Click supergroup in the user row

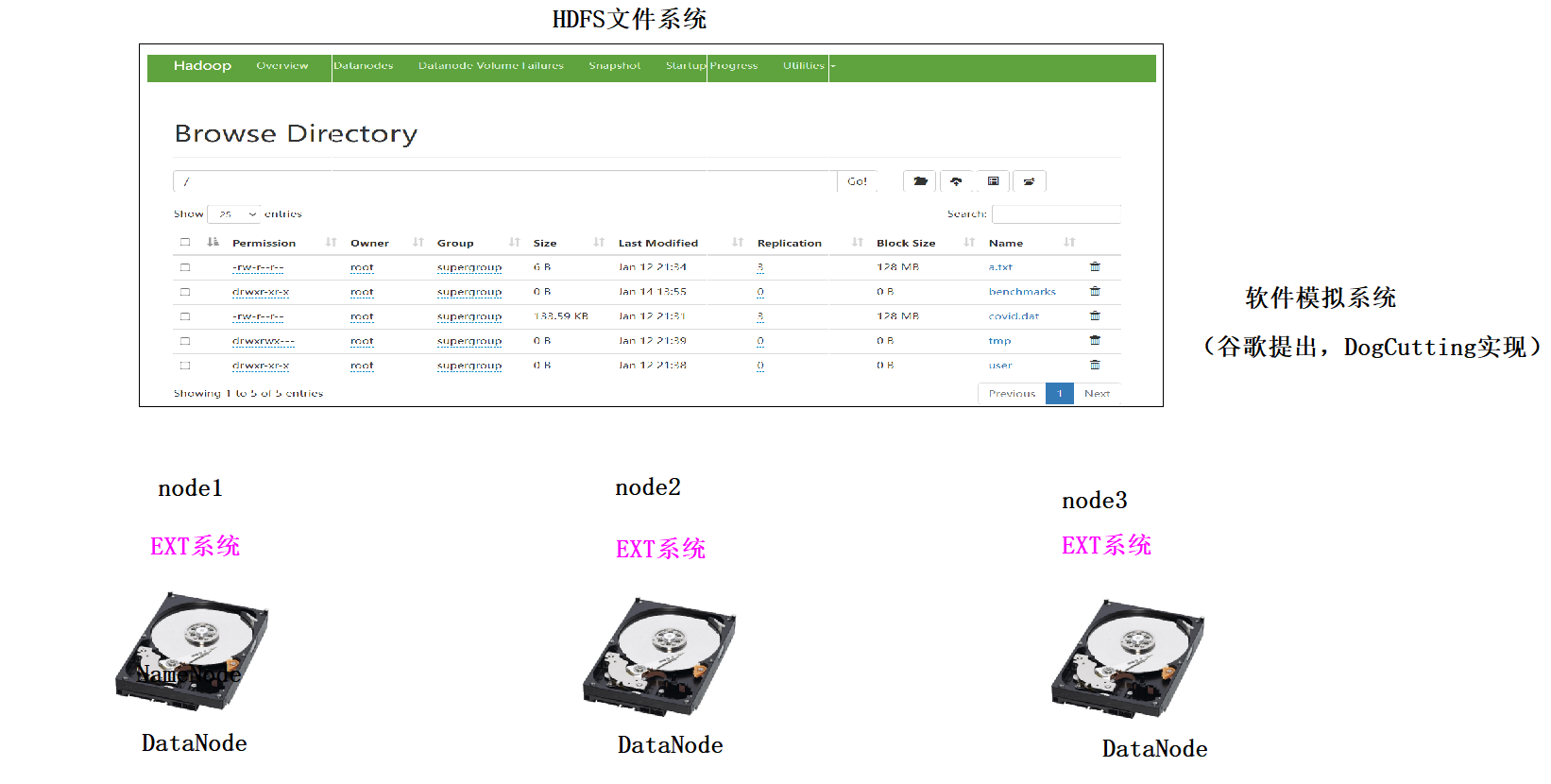pyautogui.click(x=469, y=366)
